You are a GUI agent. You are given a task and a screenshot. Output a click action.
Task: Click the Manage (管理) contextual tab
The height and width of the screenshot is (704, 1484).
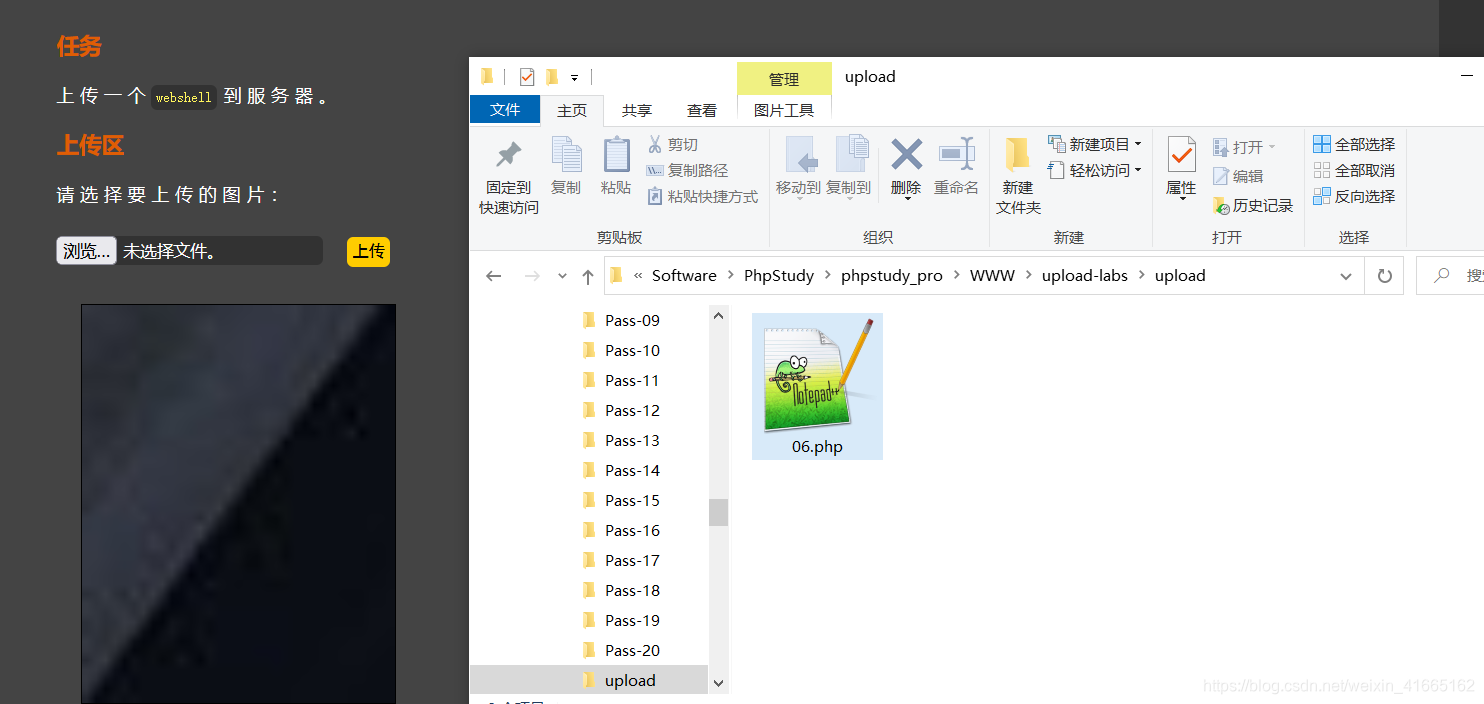(x=784, y=79)
